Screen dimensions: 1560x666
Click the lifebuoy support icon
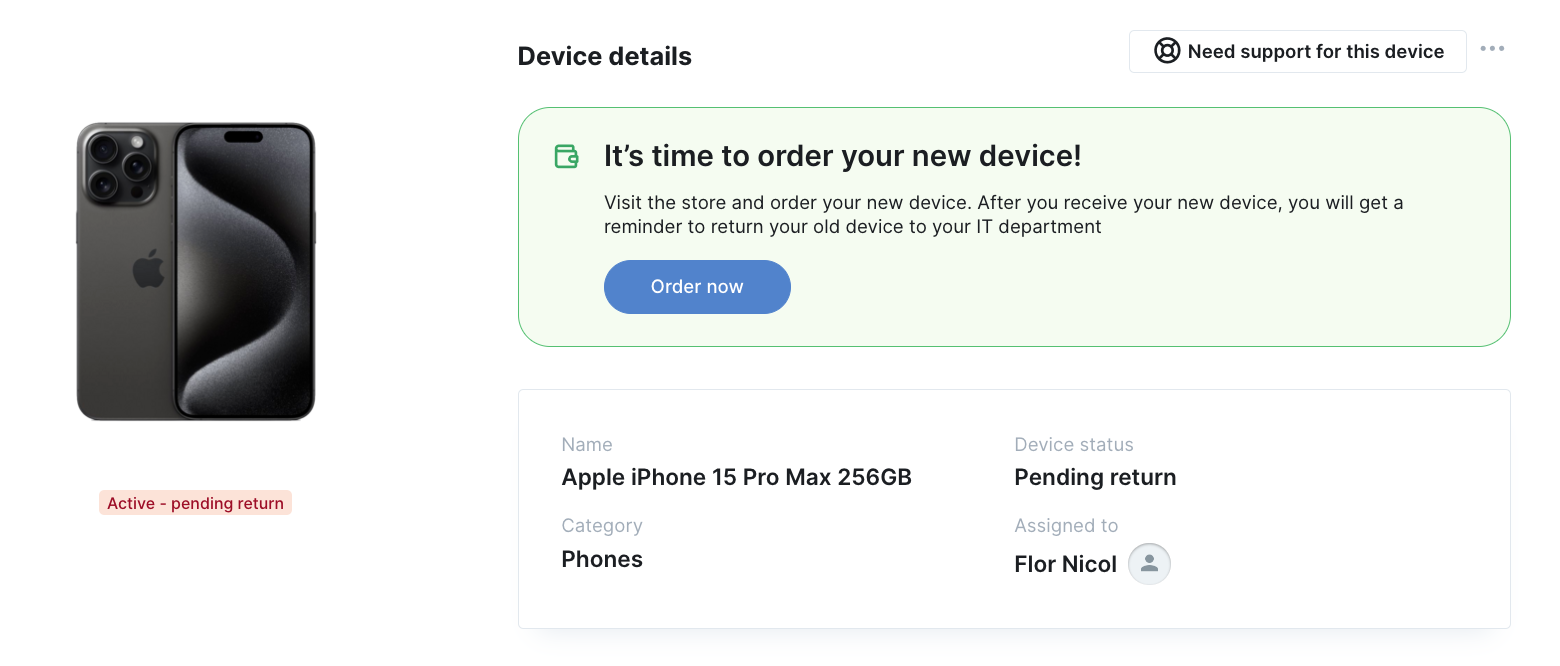(1167, 51)
